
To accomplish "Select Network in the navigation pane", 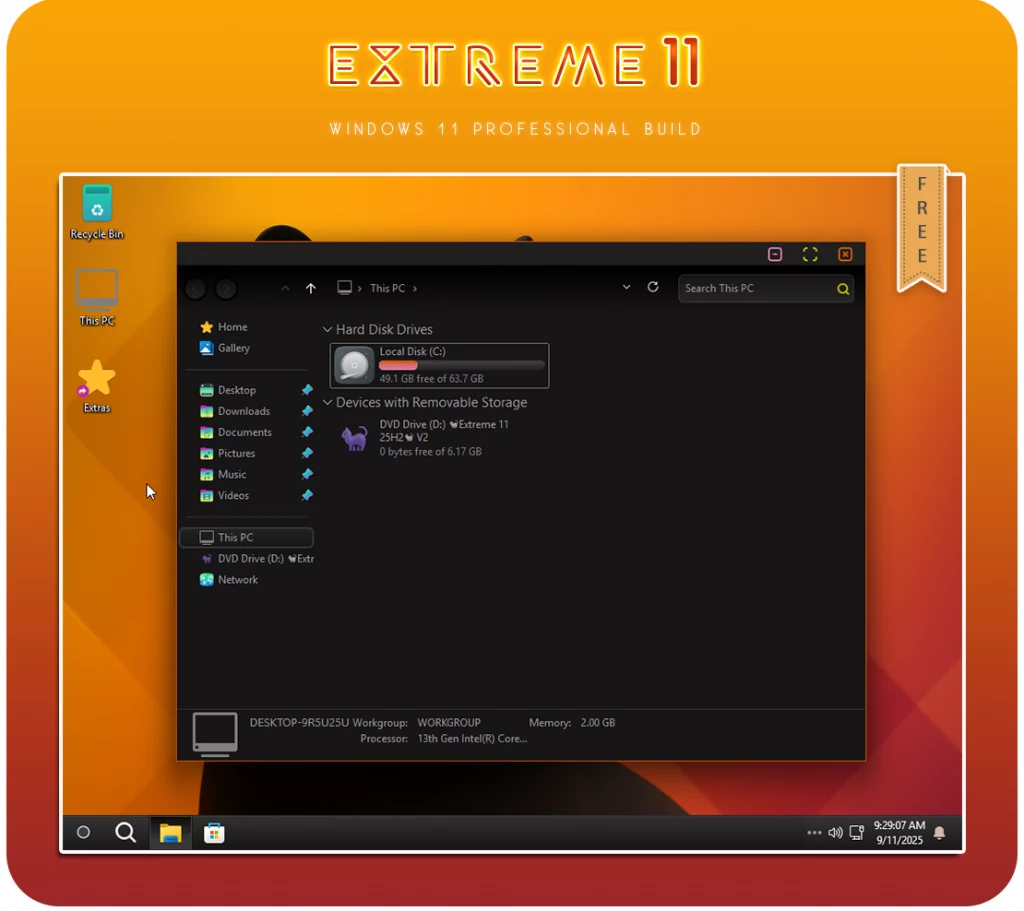I will point(237,580).
